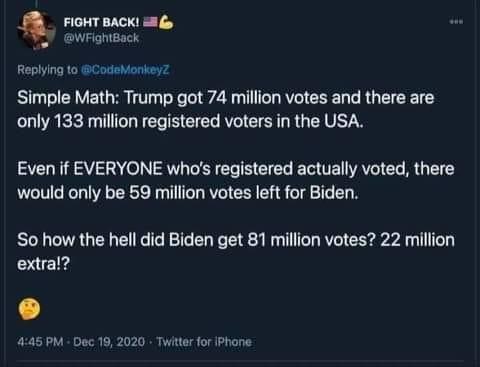Image resolution: width=480 pixels, height=367 pixels.
Task: Click the '133 million registered voters' line
Action: (x=190, y=121)
